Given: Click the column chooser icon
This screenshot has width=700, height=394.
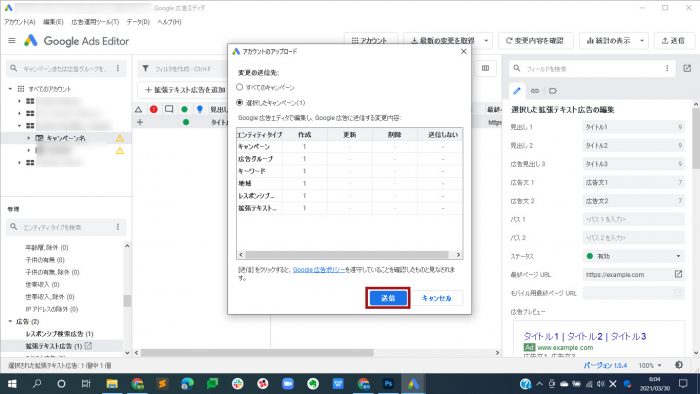Looking at the screenshot, I should tap(485, 68).
